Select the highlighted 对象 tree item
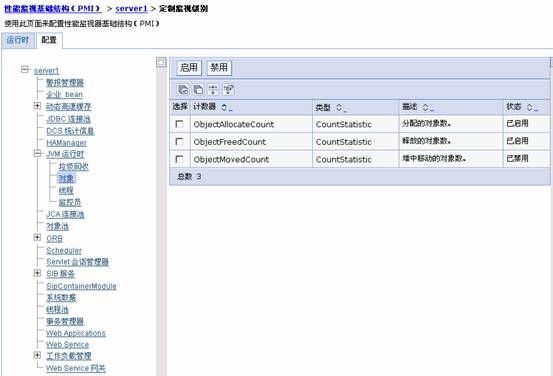The width and height of the screenshot is (553, 376). pyautogui.click(x=66, y=178)
